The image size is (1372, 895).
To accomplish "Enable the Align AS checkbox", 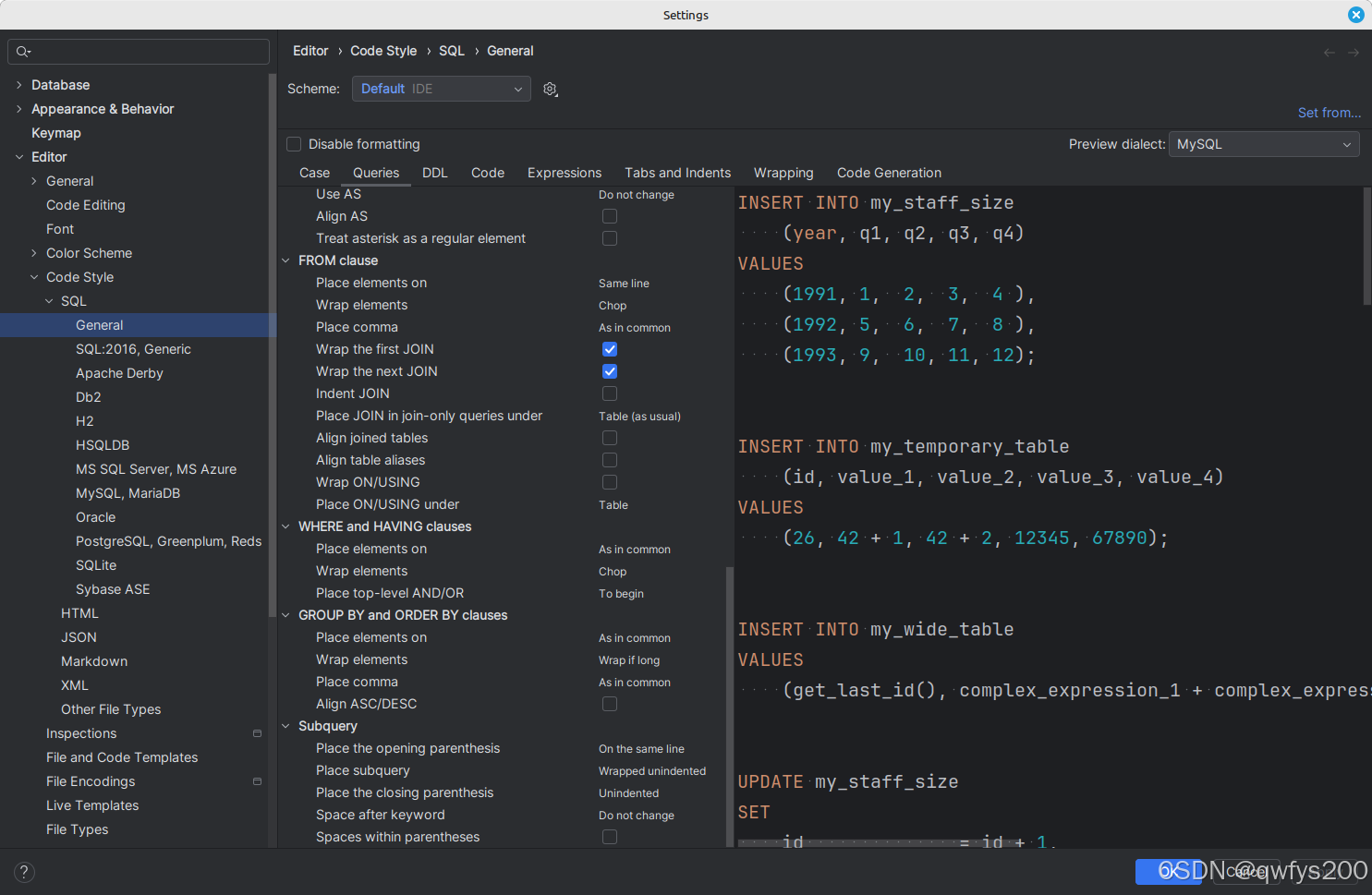I will click(610, 216).
